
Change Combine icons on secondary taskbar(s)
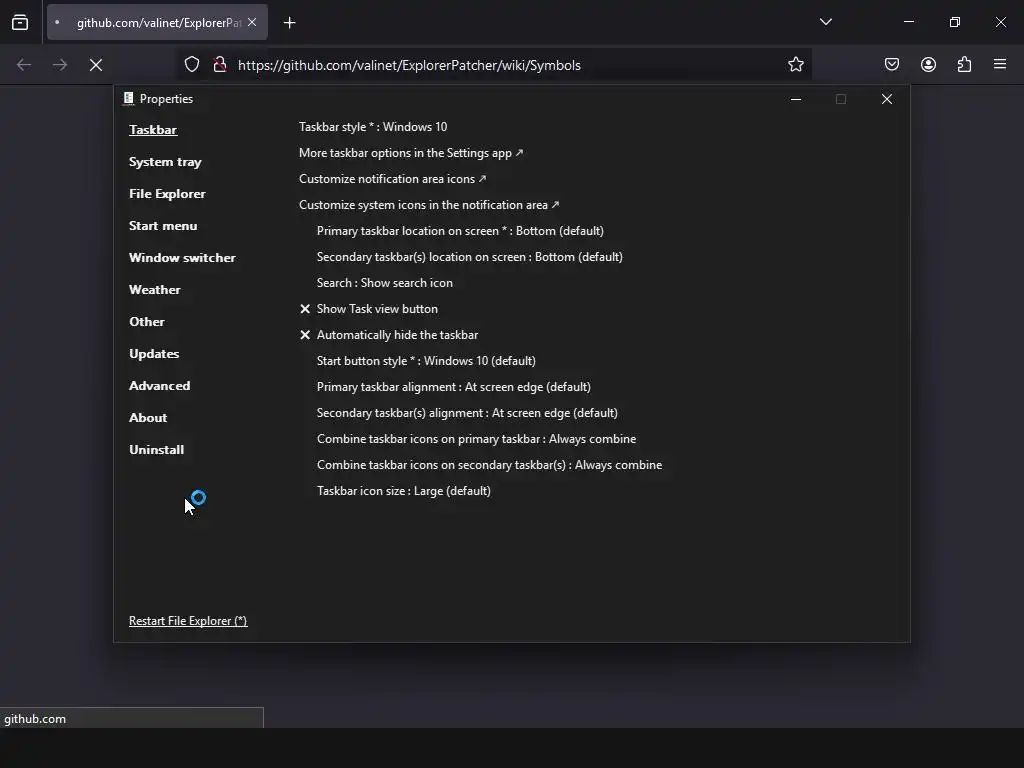490,465
